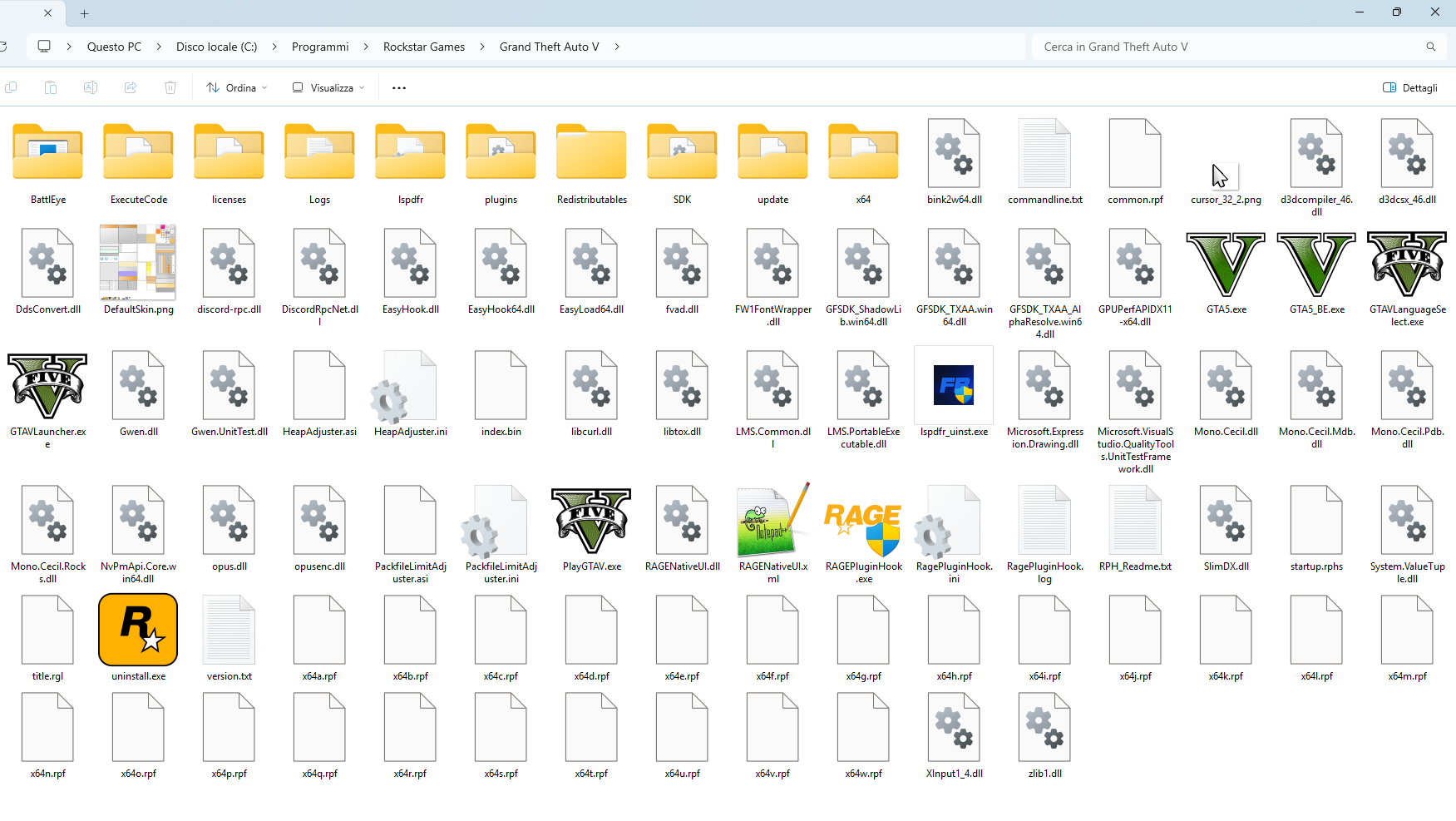Viewport: 1456px width, 821px height.
Task: Select the file name 'cursor_32_2.png'
Action: [1226, 200]
